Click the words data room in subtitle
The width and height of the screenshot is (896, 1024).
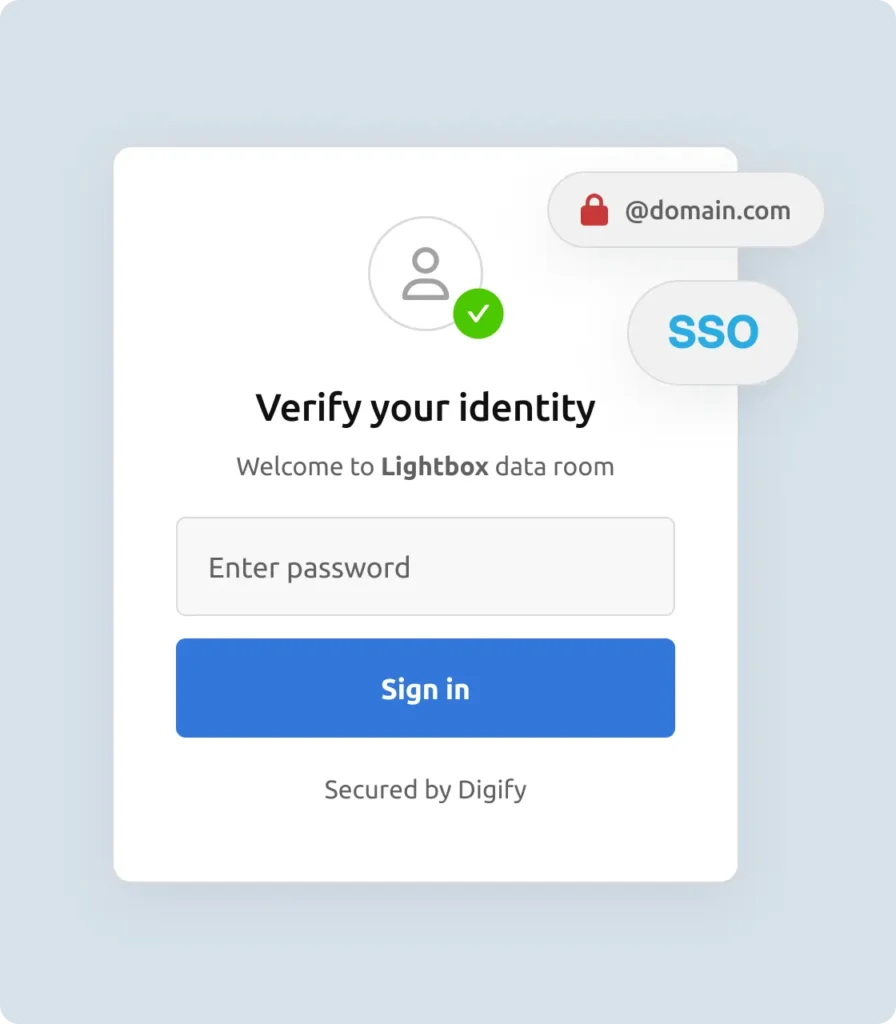point(554,466)
